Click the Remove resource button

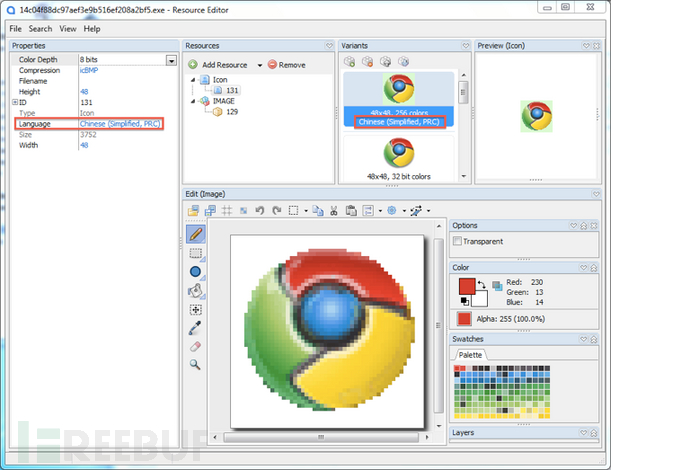click(286, 65)
